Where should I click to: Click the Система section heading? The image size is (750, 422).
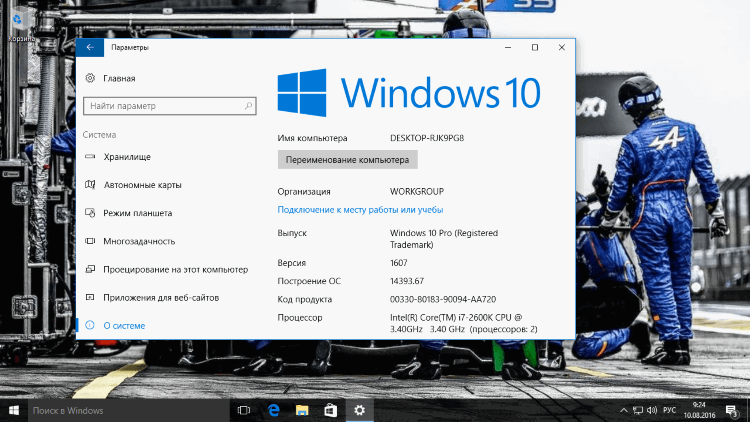tap(99, 134)
